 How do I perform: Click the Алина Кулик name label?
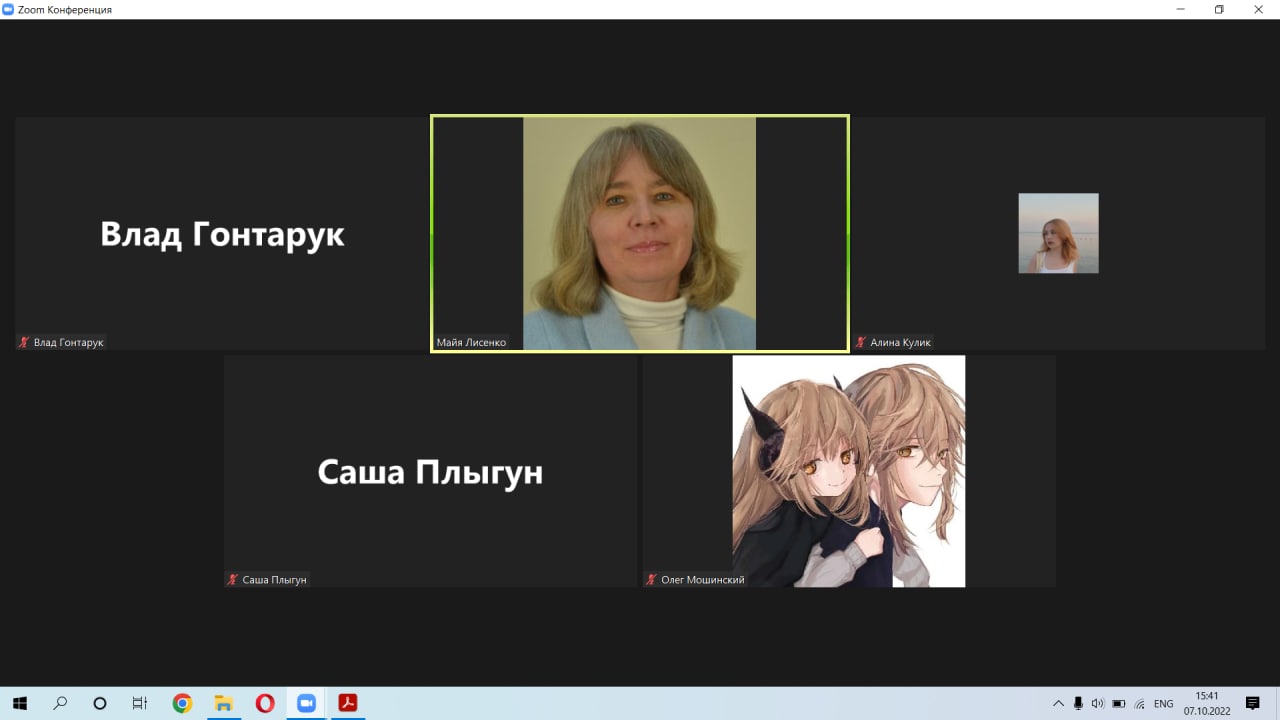[900, 342]
